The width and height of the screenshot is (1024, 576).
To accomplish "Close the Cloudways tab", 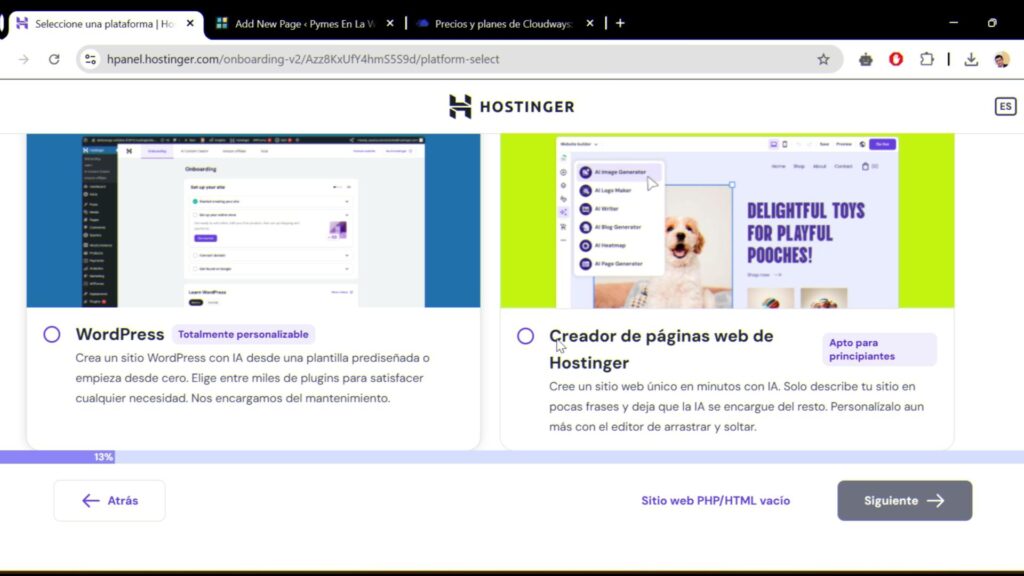I will [x=590, y=24].
